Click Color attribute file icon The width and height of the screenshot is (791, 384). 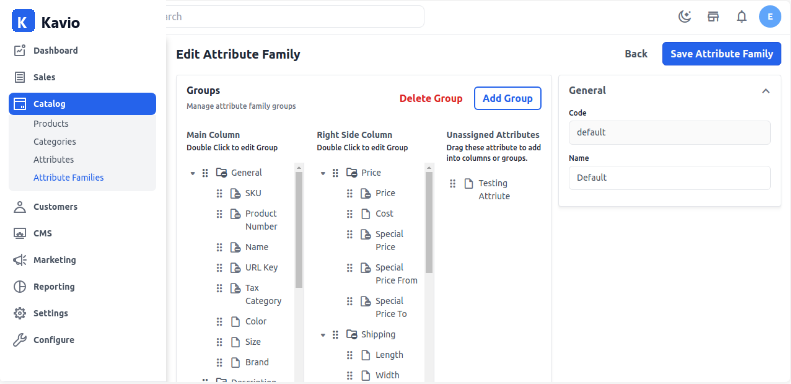[x=235, y=321]
